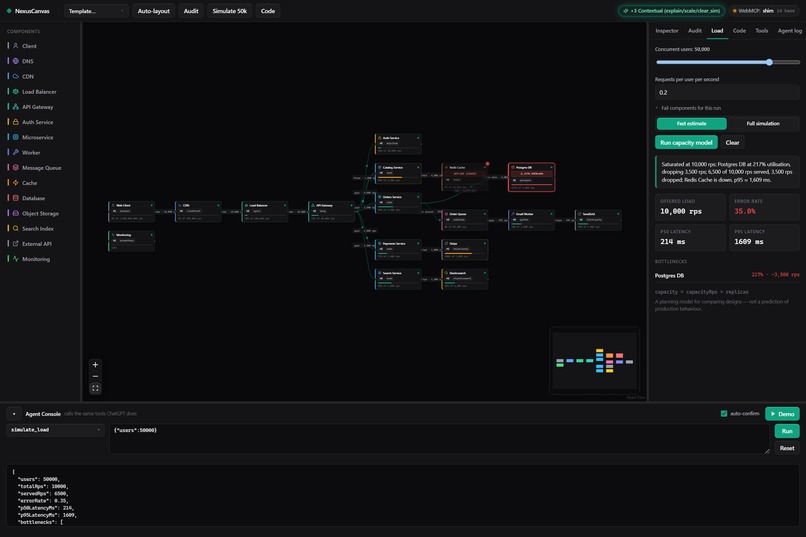Zoom in the canvas with plus button
Viewport: 806px width, 537px height.
(x=95, y=365)
